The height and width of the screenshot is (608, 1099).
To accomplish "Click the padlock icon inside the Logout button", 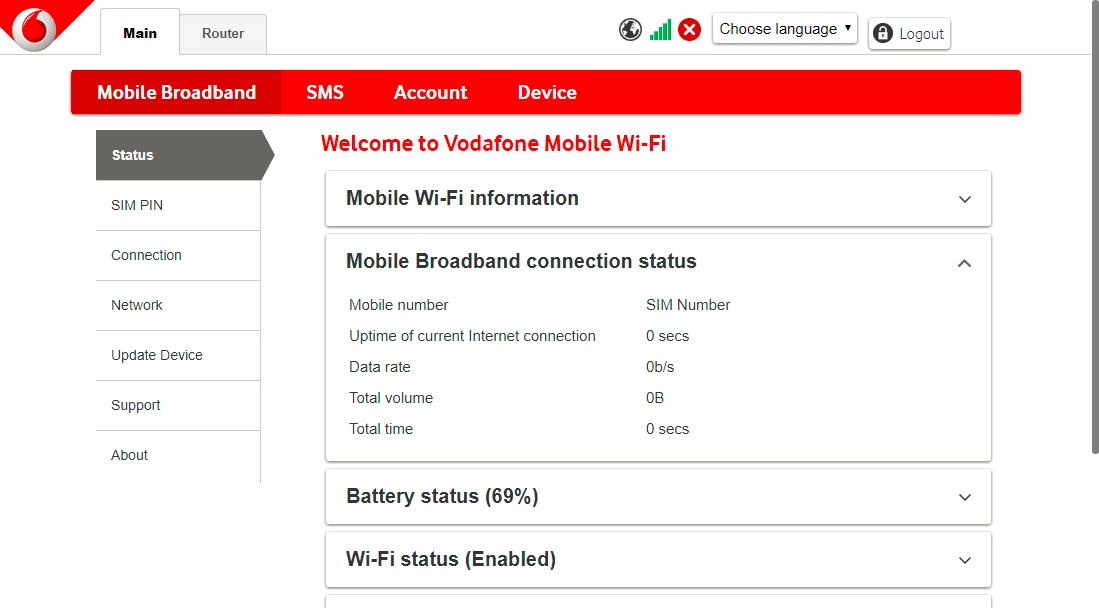I will click(x=882, y=33).
